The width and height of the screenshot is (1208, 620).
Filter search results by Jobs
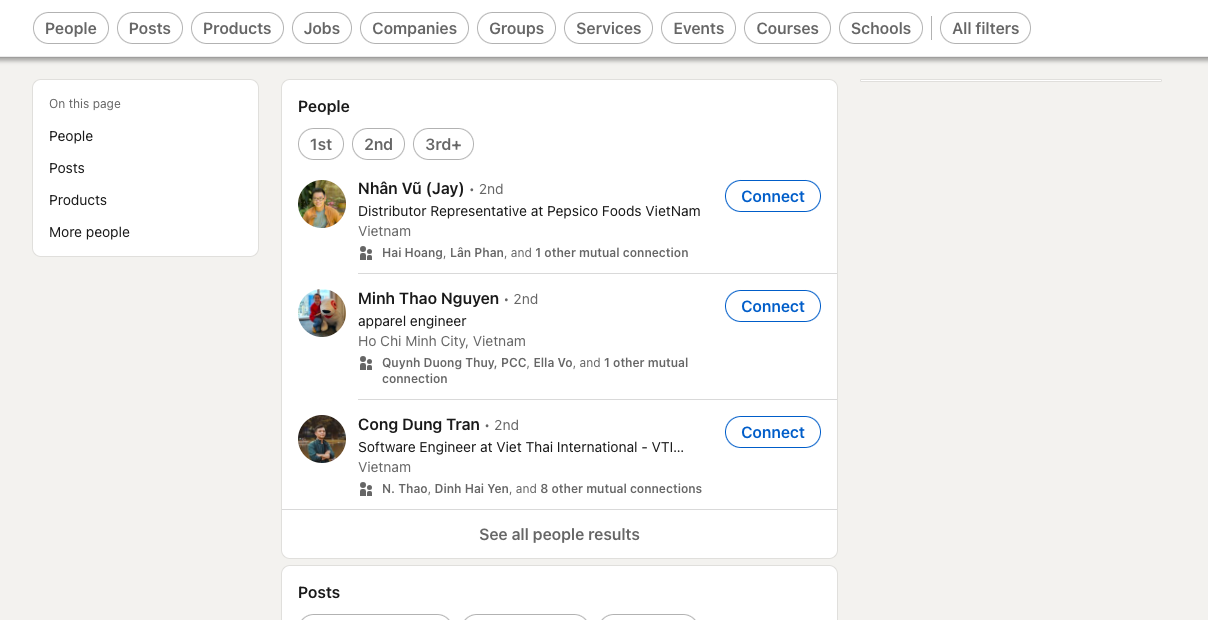coord(322,28)
